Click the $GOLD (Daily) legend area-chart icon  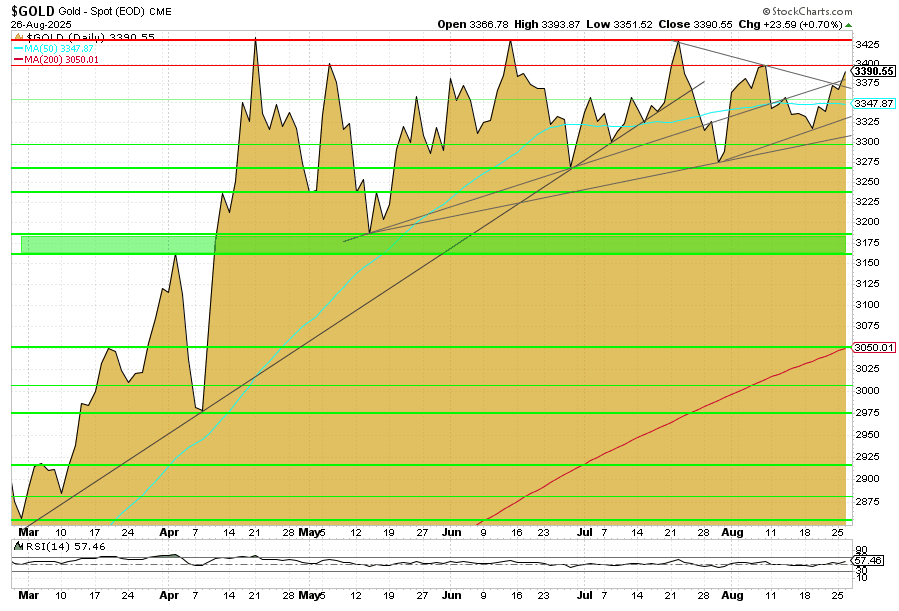click(18, 37)
